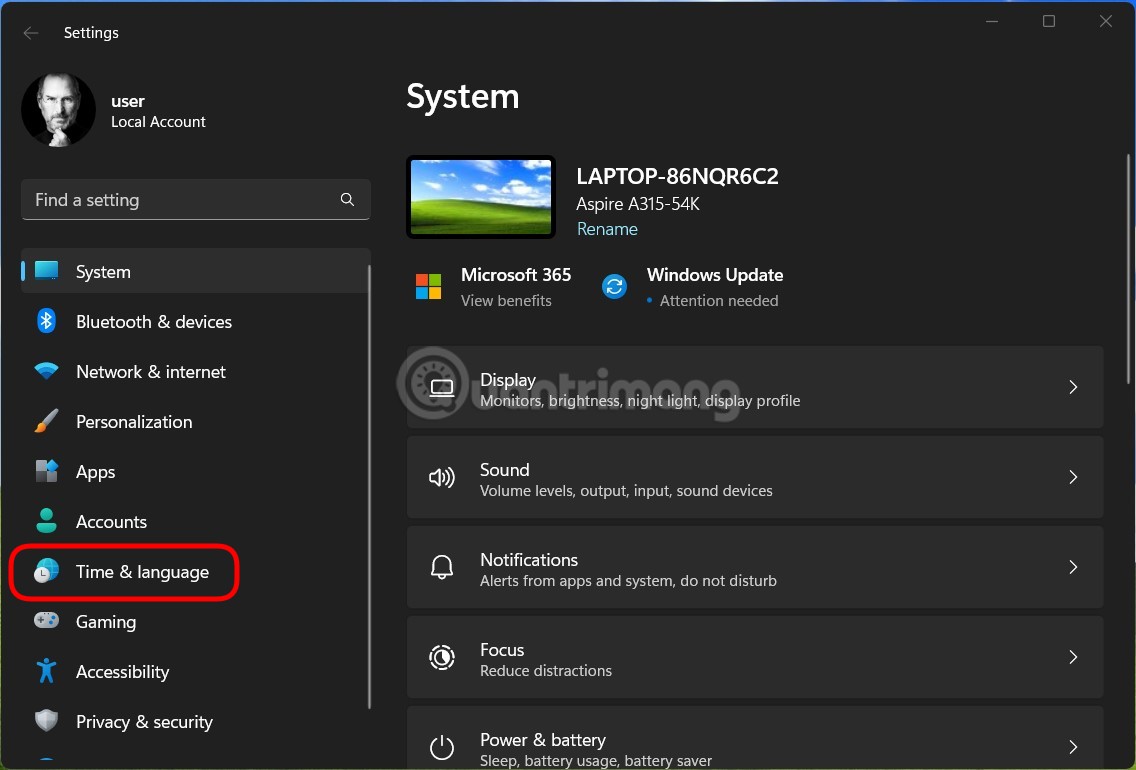This screenshot has width=1136, height=770.
Task: Click the Network wifi icon in sidebar
Action: [x=46, y=371]
